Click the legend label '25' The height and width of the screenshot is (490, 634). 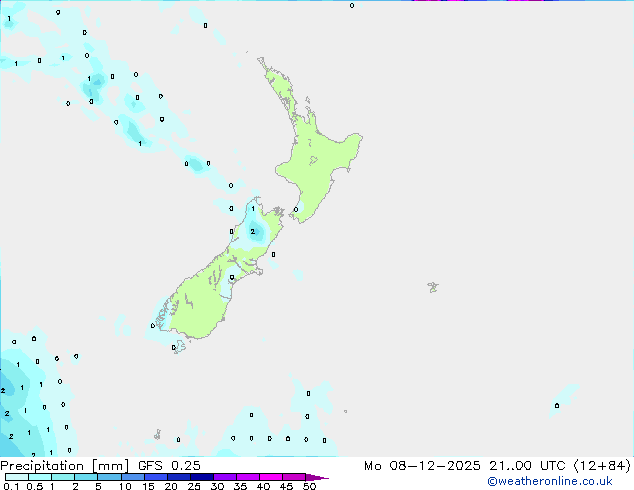click(194, 486)
